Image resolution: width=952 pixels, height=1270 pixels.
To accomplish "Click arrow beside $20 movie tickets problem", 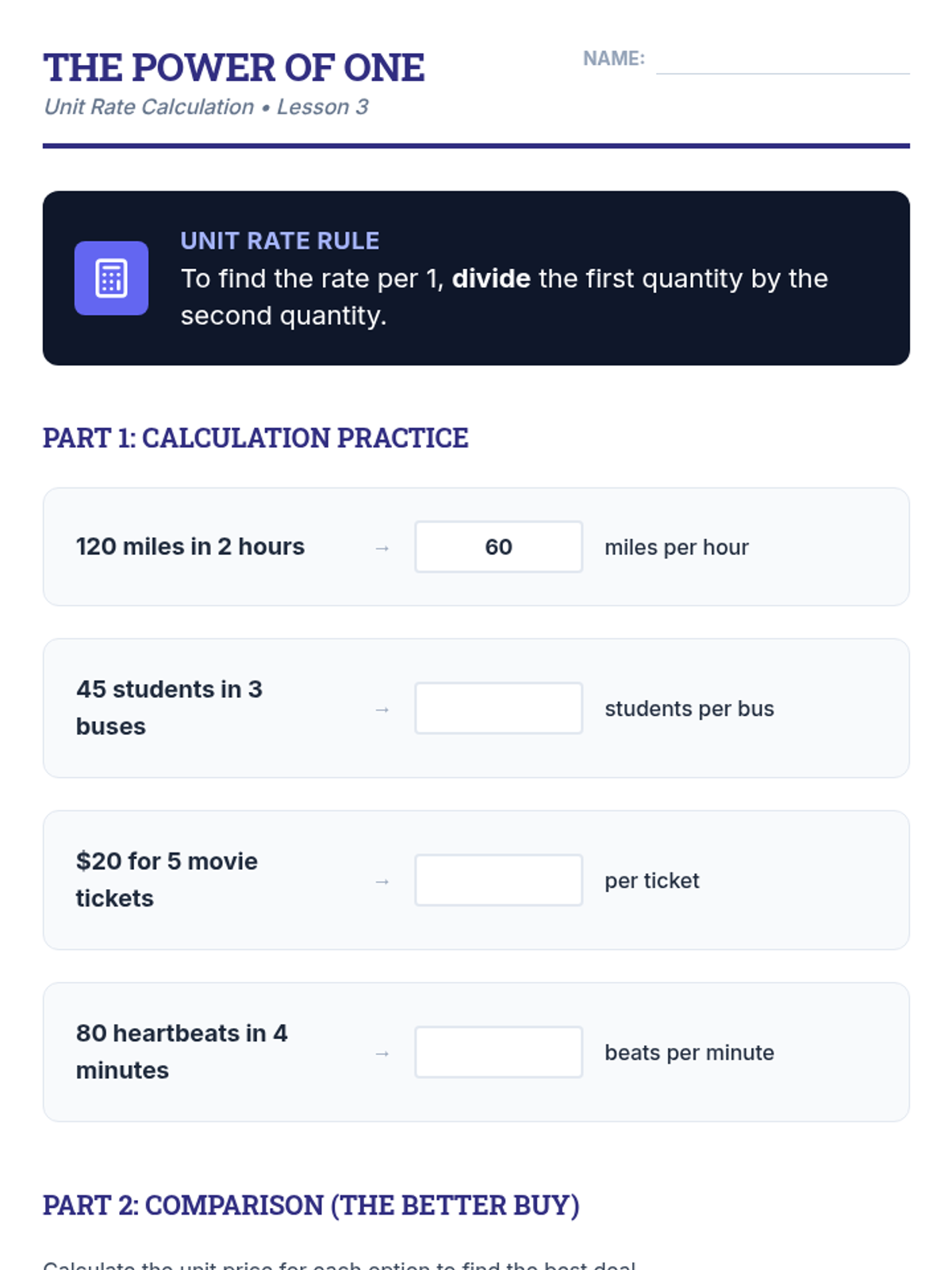I will (x=382, y=882).
